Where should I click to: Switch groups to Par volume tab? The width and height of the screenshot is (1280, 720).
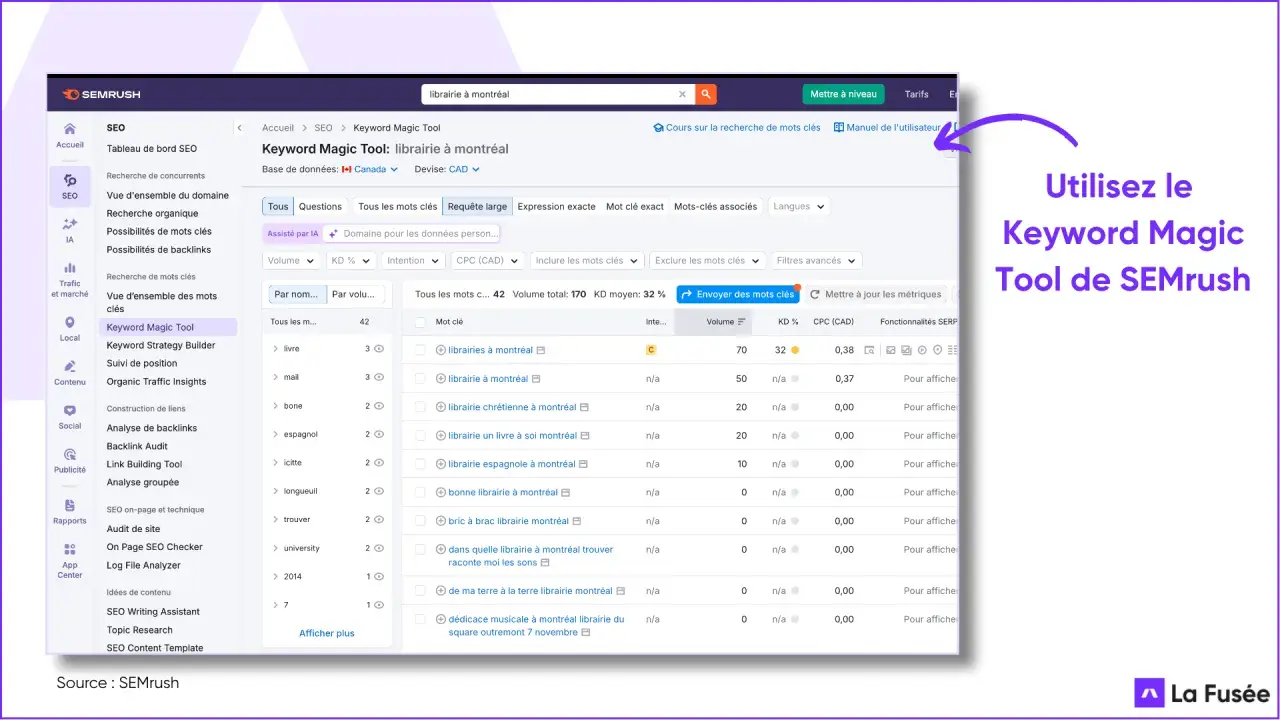point(355,294)
